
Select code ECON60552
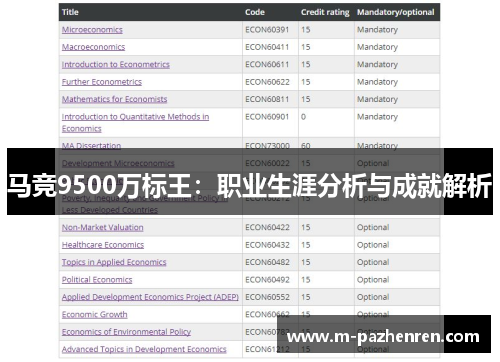(267, 297)
